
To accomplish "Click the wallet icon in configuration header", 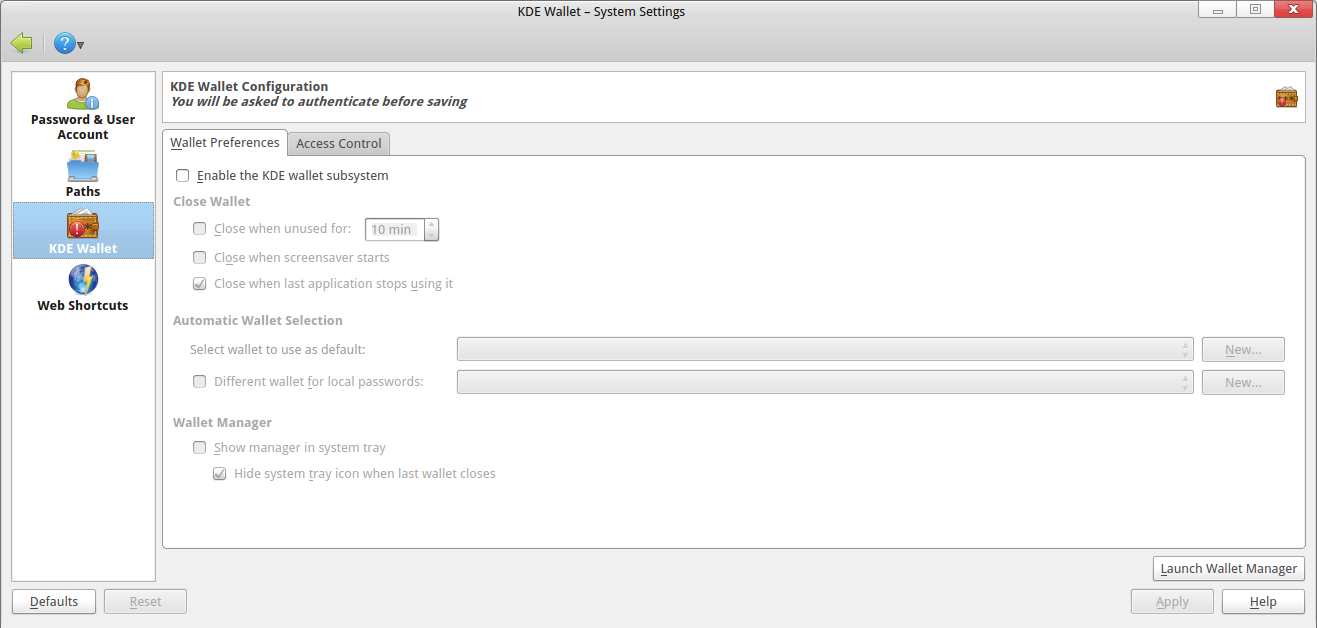I will [x=1286, y=97].
